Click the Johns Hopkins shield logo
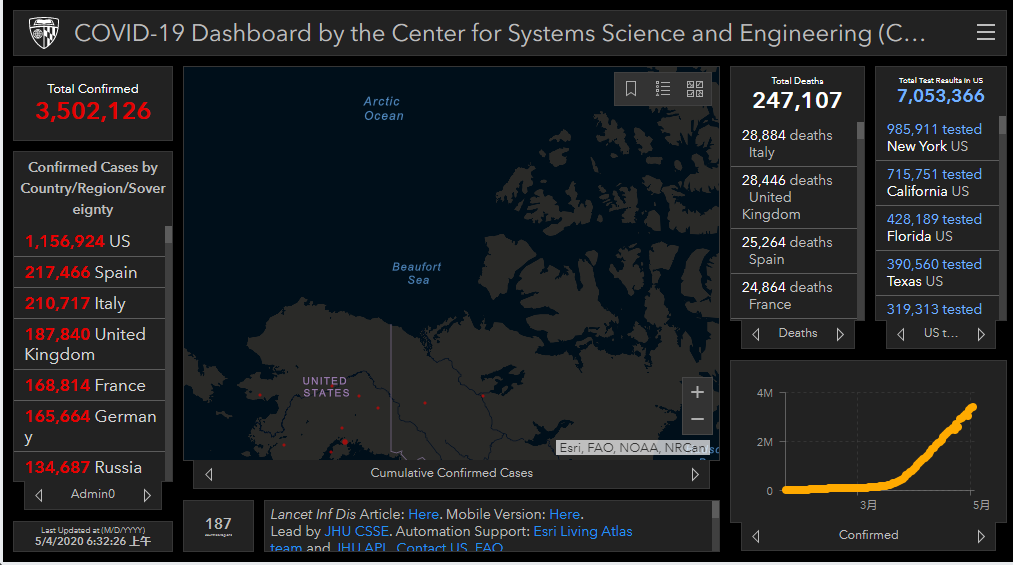The width and height of the screenshot is (1013, 565). pos(43,33)
